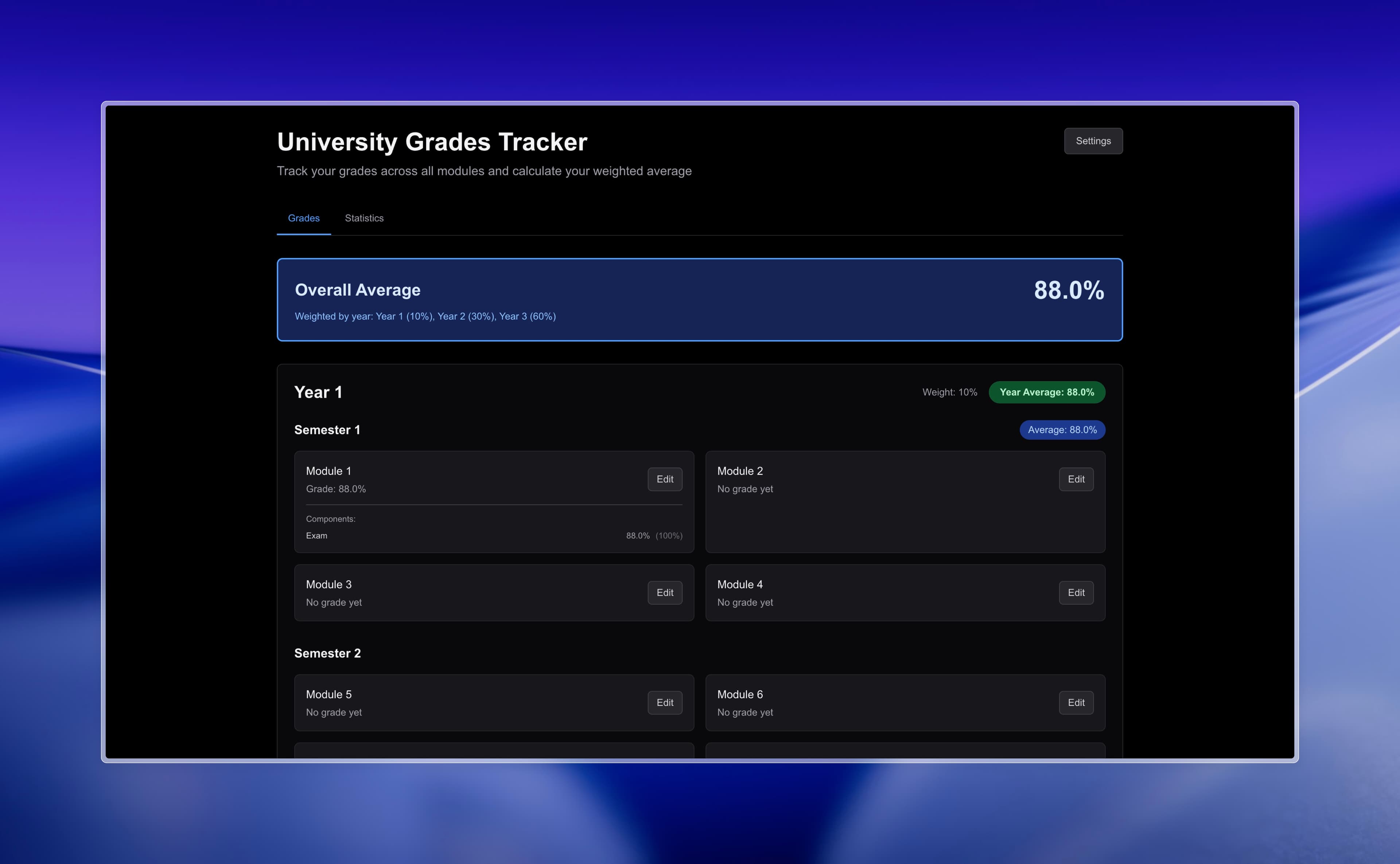Edit Module 1
This screenshot has width=1400, height=864.
pos(664,480)
